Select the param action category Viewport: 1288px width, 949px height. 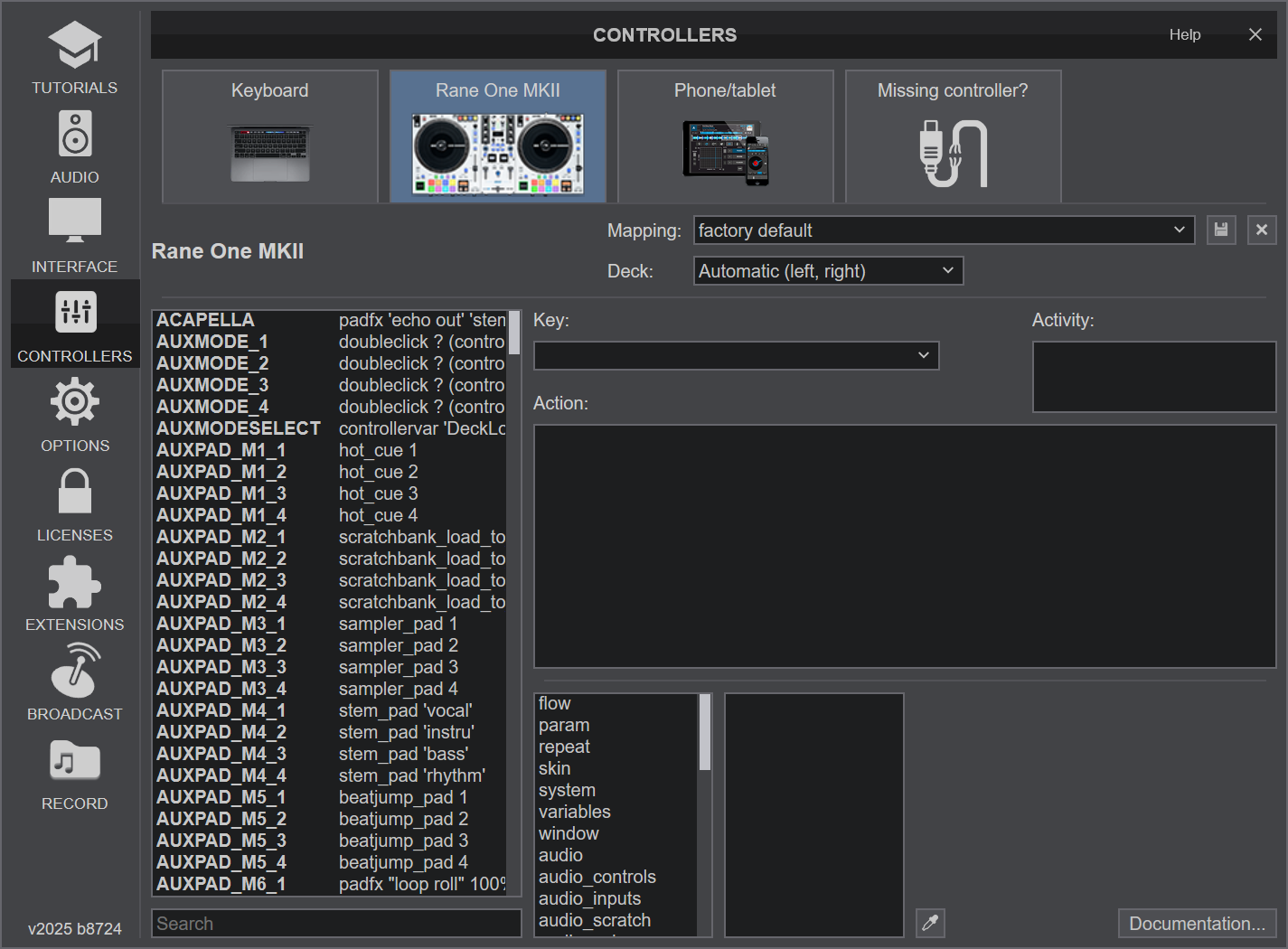point(616,725)
